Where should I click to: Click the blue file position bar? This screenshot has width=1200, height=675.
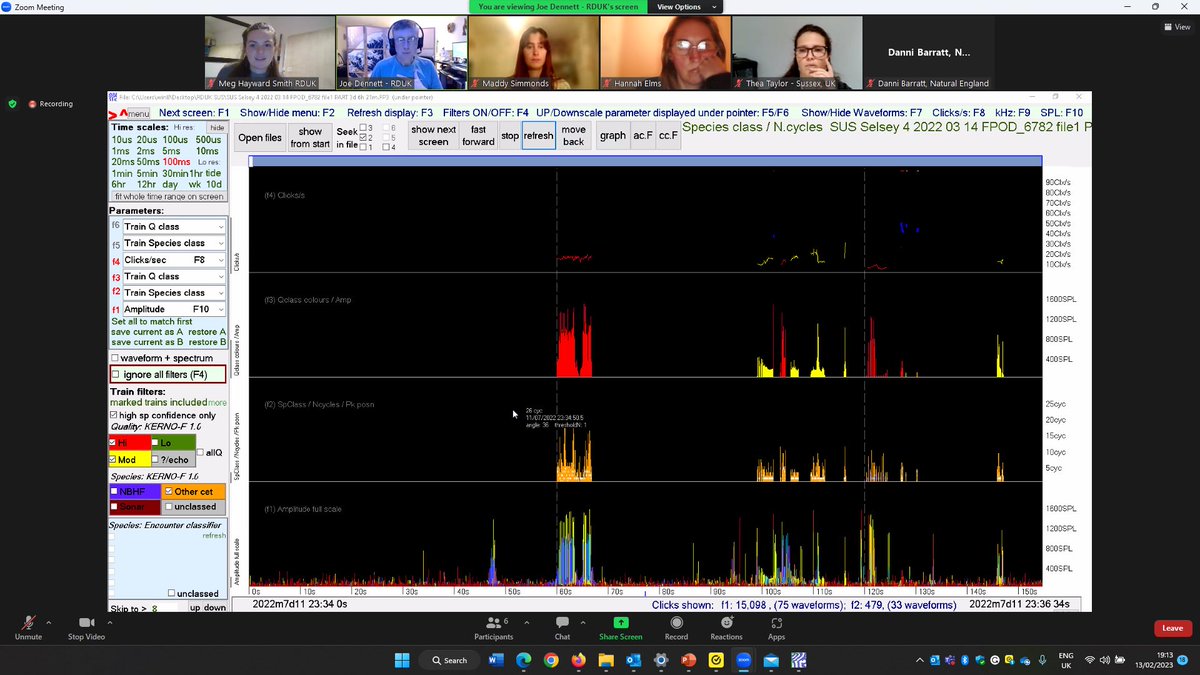point(645,161)
